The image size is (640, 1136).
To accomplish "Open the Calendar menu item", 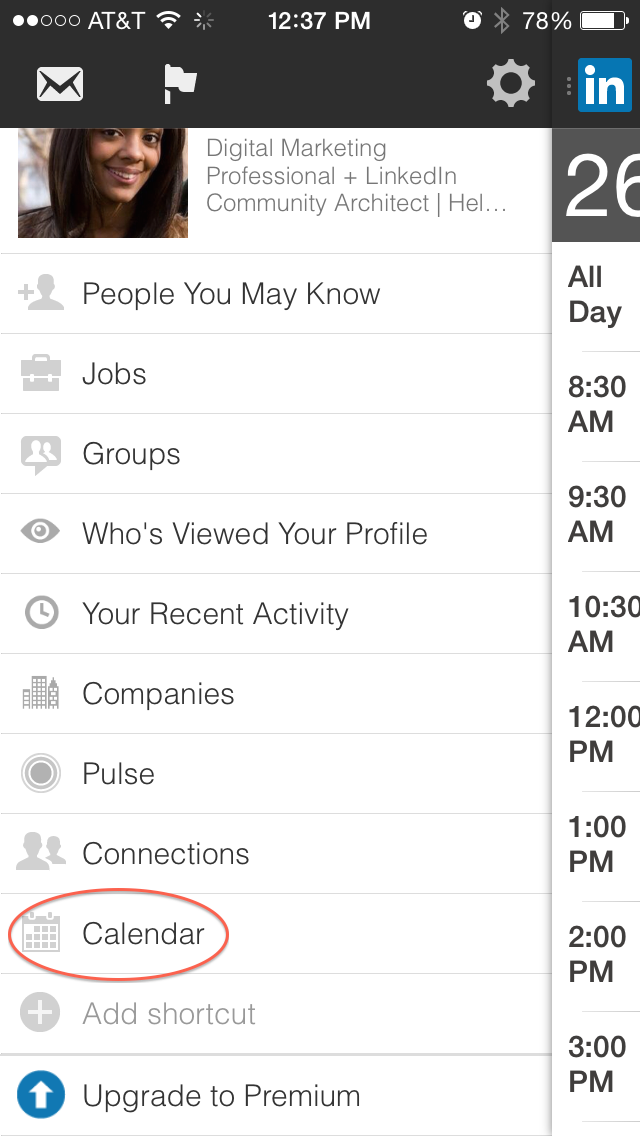I will point(143,934).
